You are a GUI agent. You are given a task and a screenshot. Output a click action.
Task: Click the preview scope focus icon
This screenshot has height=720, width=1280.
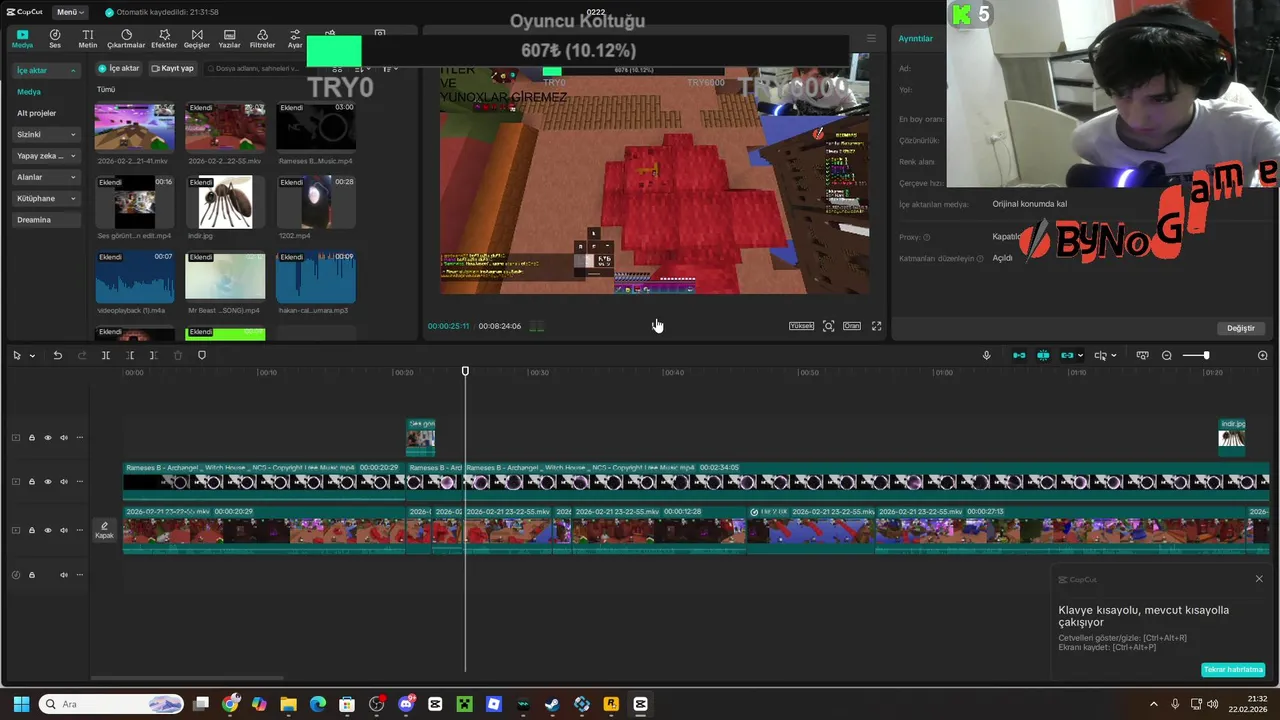[828, 326]
